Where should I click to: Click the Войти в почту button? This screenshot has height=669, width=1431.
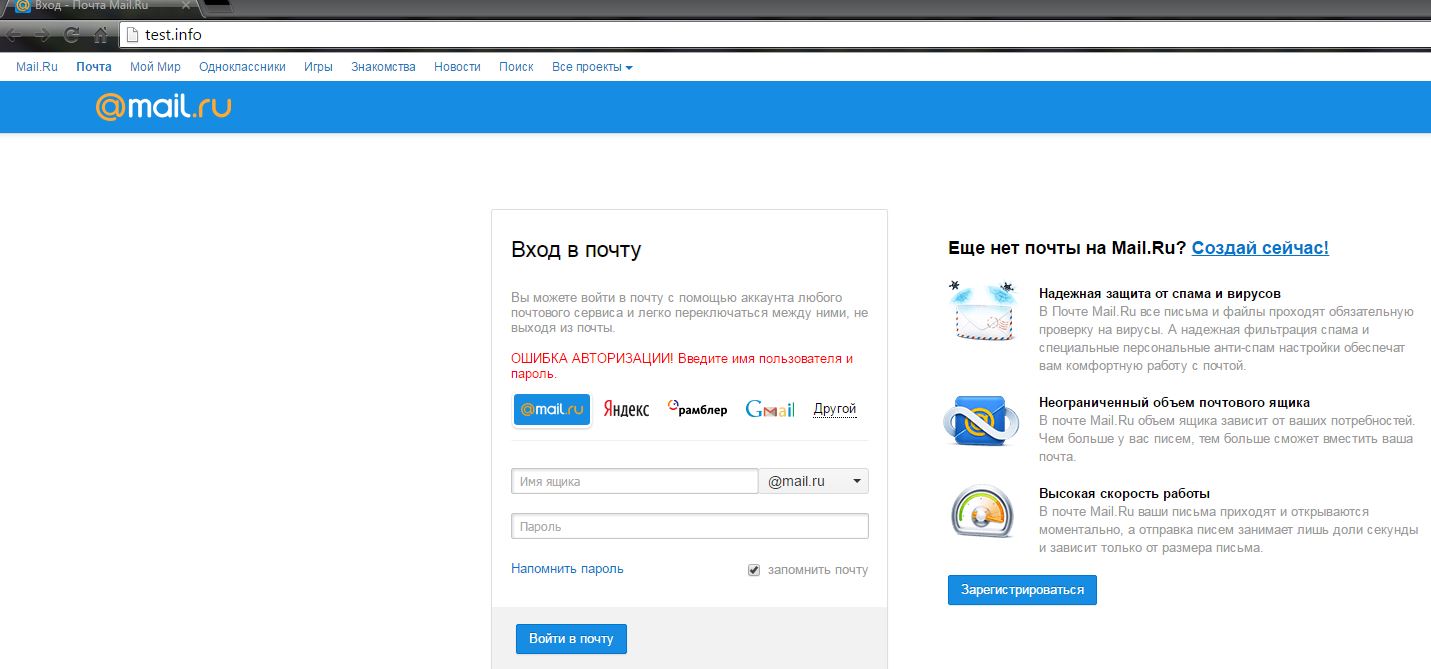pos(571,639)
